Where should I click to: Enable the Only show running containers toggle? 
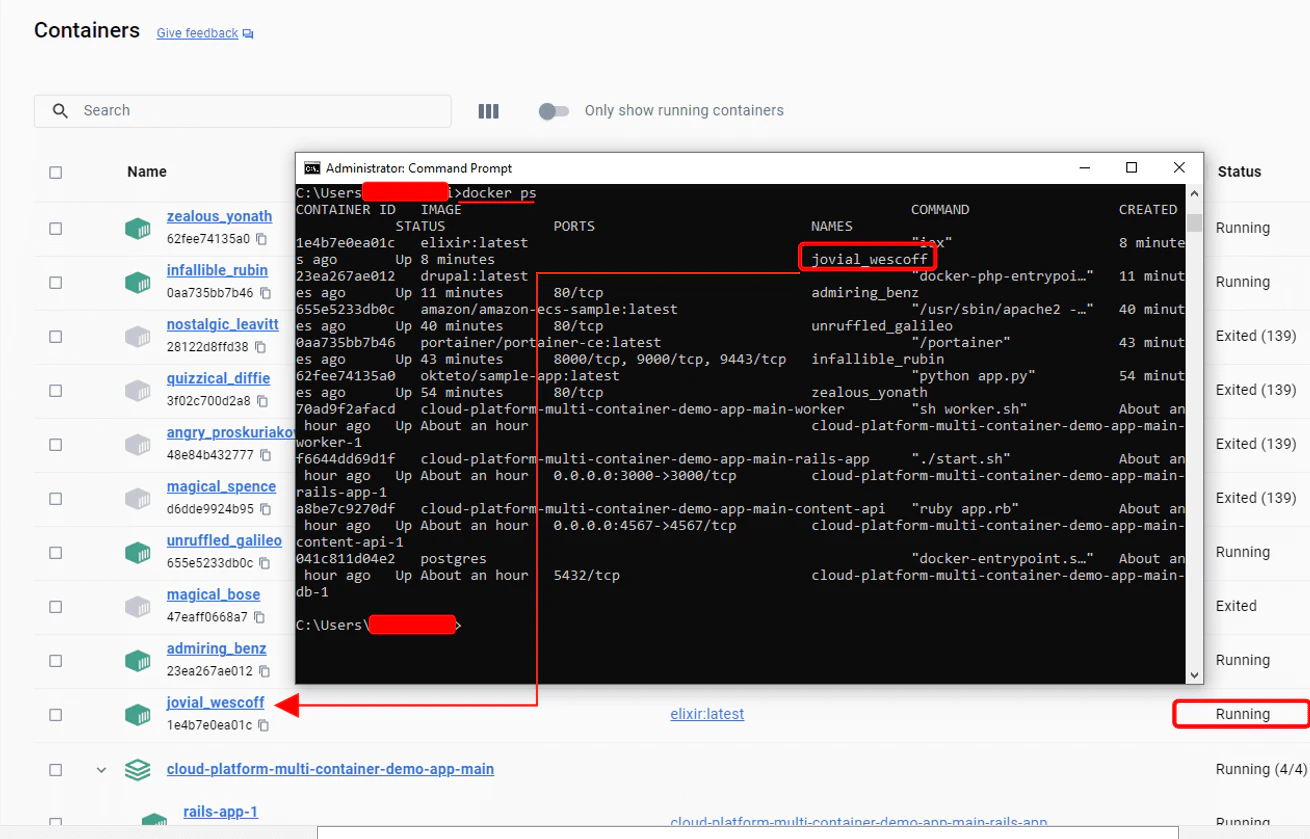point(551,111)
